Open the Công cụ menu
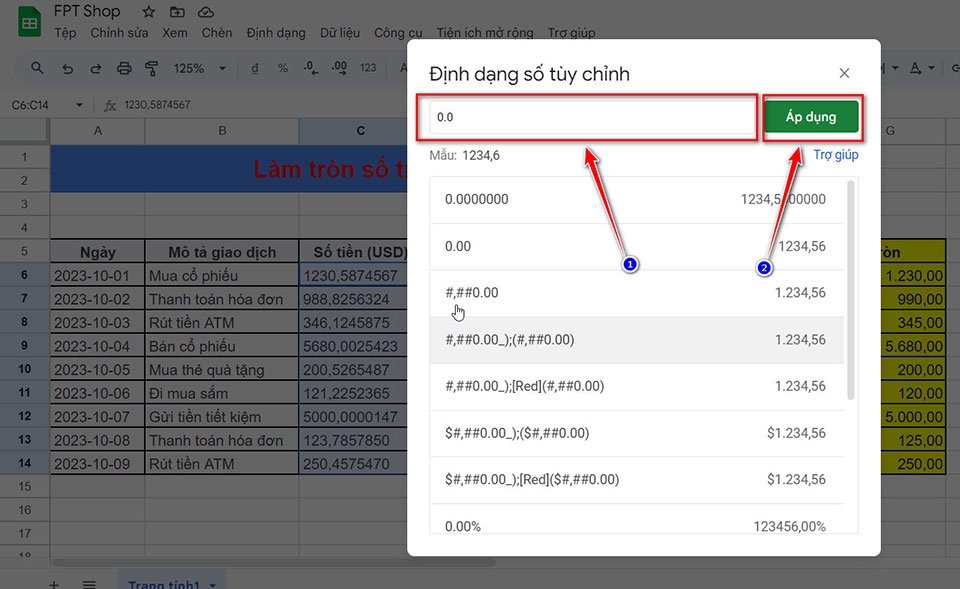This screenshot has height=589, width=960. click(398, 32)
